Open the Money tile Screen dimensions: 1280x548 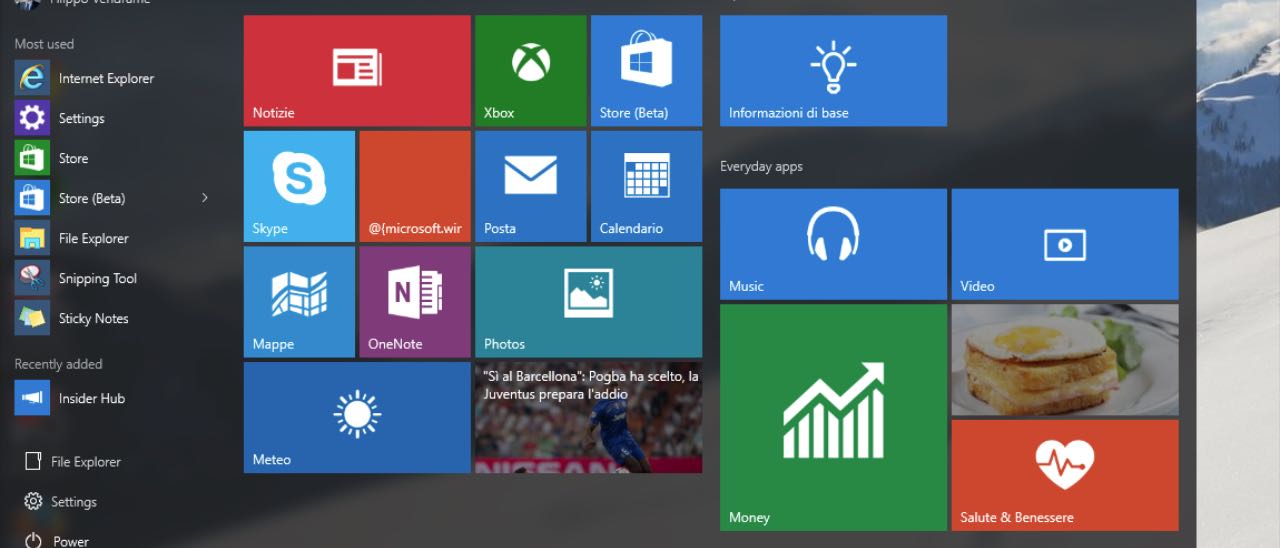tap(833, 418)
